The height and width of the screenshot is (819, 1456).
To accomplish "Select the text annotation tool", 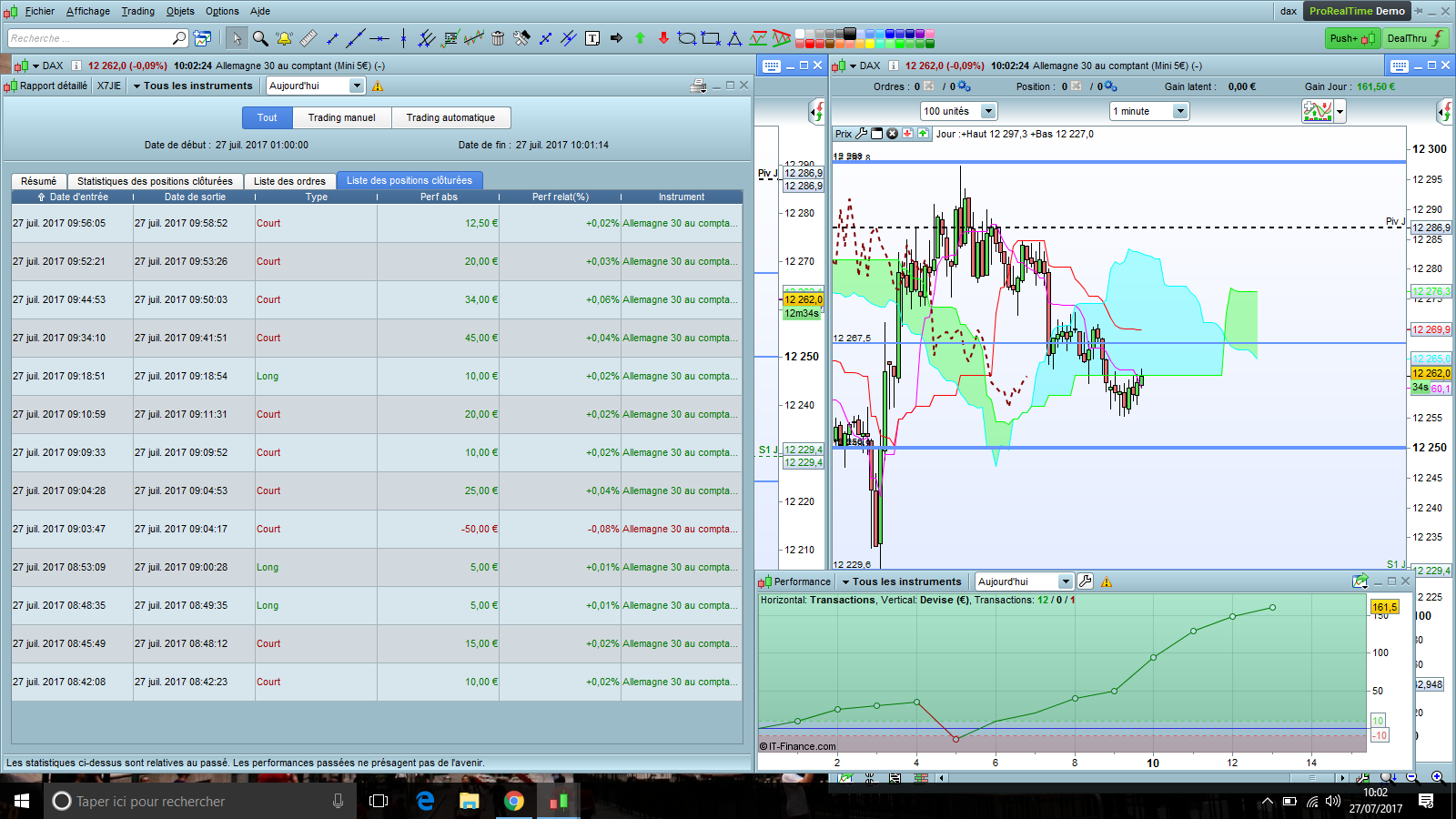I will pos(592,38).
